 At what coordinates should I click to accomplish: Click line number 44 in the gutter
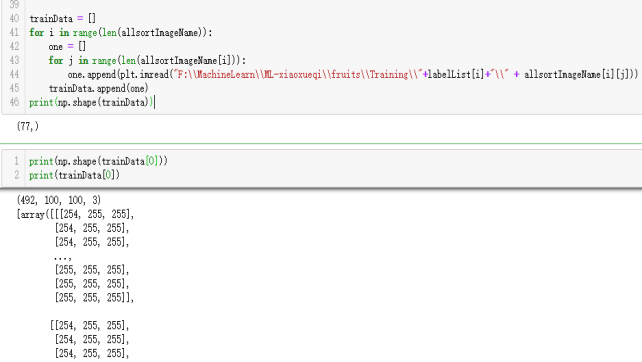(x=14, y=75)
